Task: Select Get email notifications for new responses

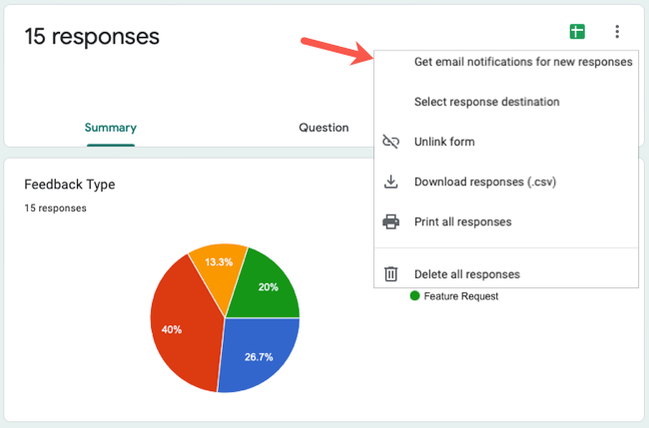Action: click(x=522, y=62)
